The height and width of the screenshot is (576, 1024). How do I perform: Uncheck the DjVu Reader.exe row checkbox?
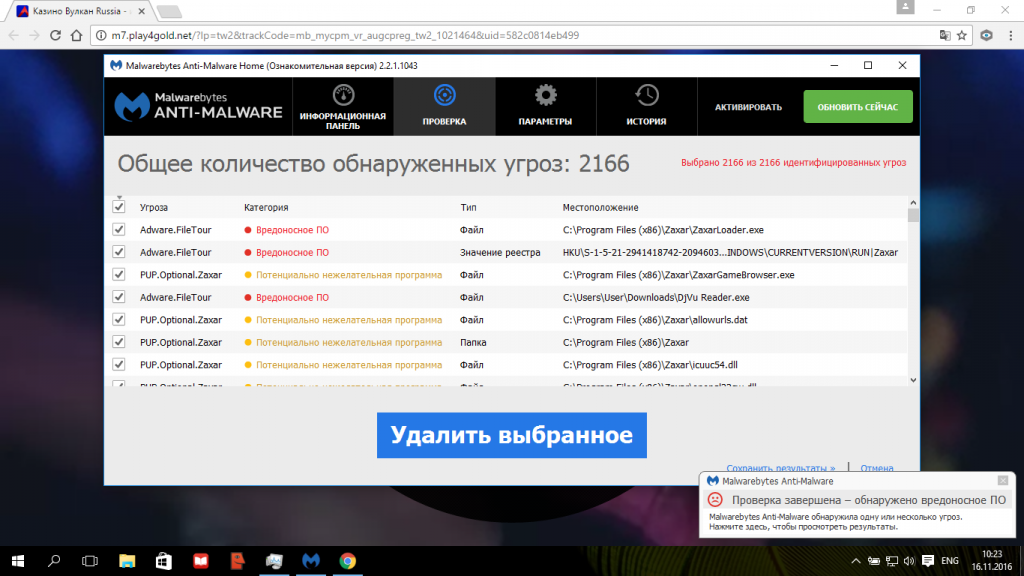118,297
